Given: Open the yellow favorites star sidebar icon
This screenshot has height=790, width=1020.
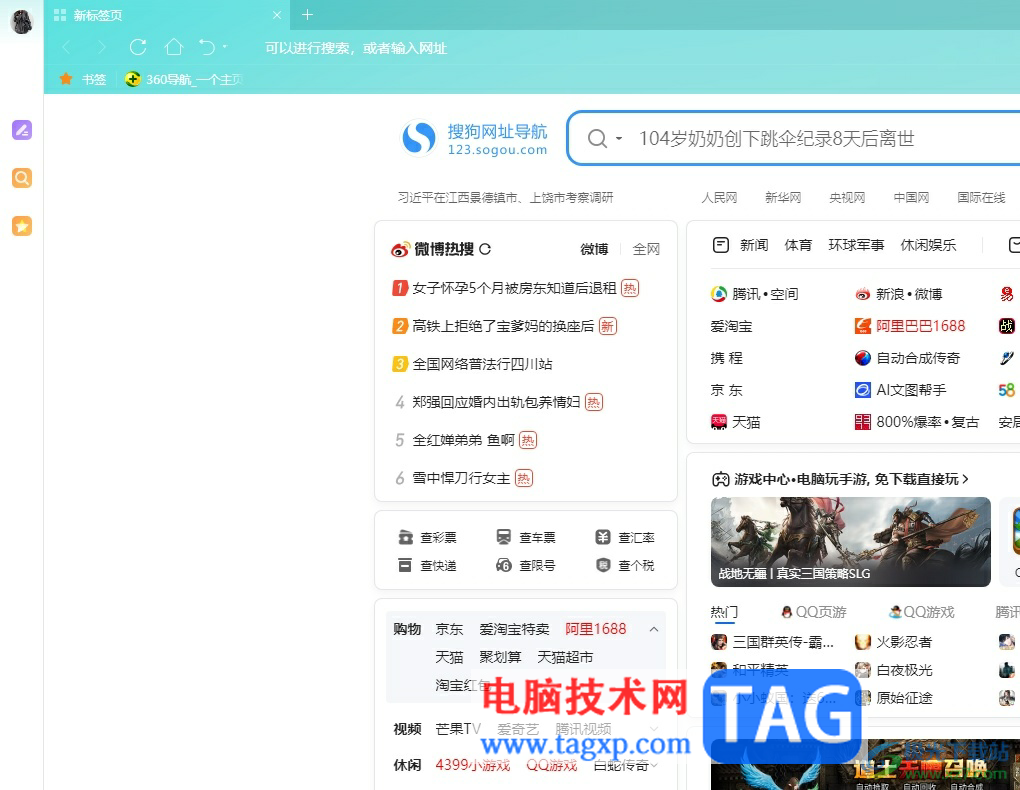Looking at the screenshot, I should coord(22,226).
